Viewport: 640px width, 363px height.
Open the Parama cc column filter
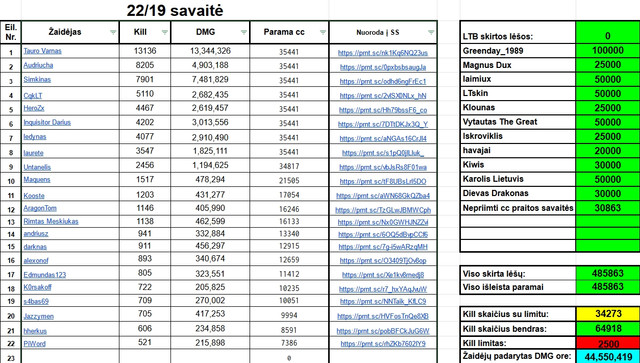(x=323, y=33)
